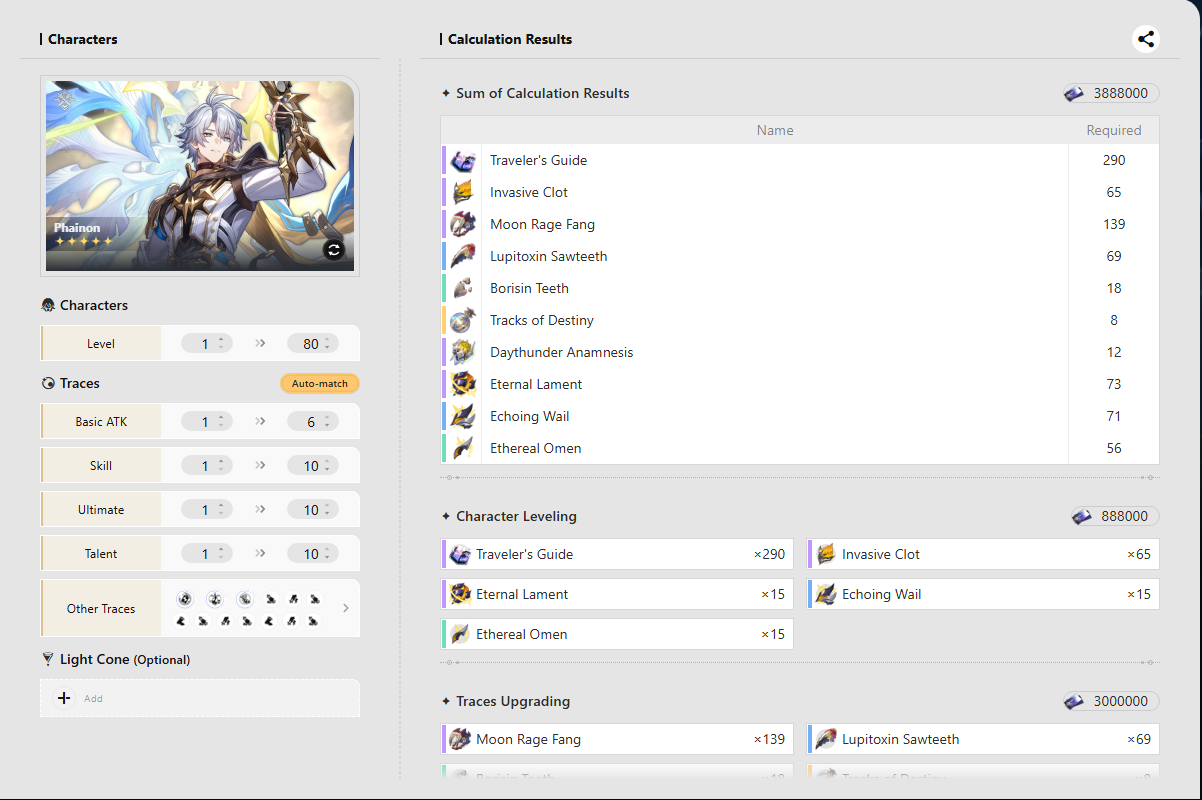1202x800 pixels.
Task: Click Lupitoxin Sawteeth icon in sum table
Action: pos(463,256)
